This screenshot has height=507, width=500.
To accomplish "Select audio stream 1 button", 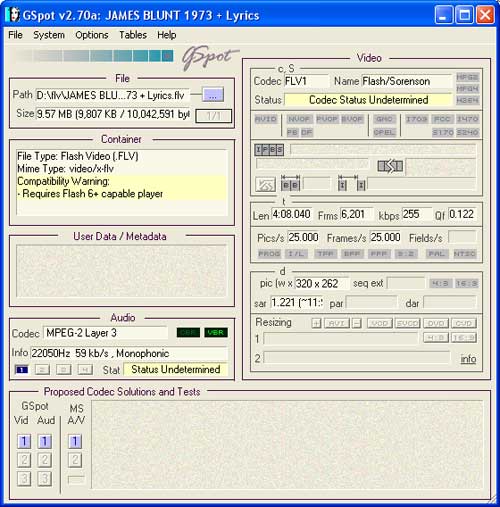I will 22,370.
